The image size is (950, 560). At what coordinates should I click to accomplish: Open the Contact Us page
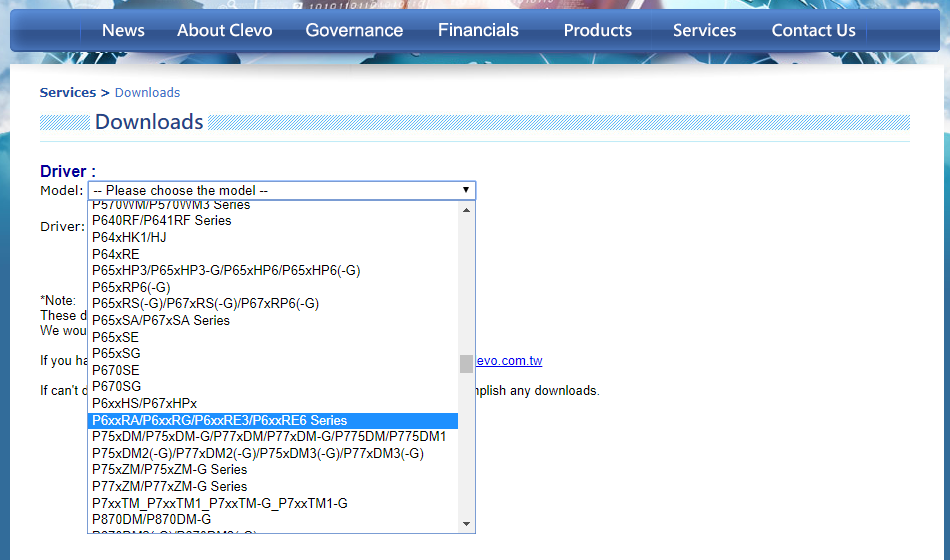pos(813,30)
